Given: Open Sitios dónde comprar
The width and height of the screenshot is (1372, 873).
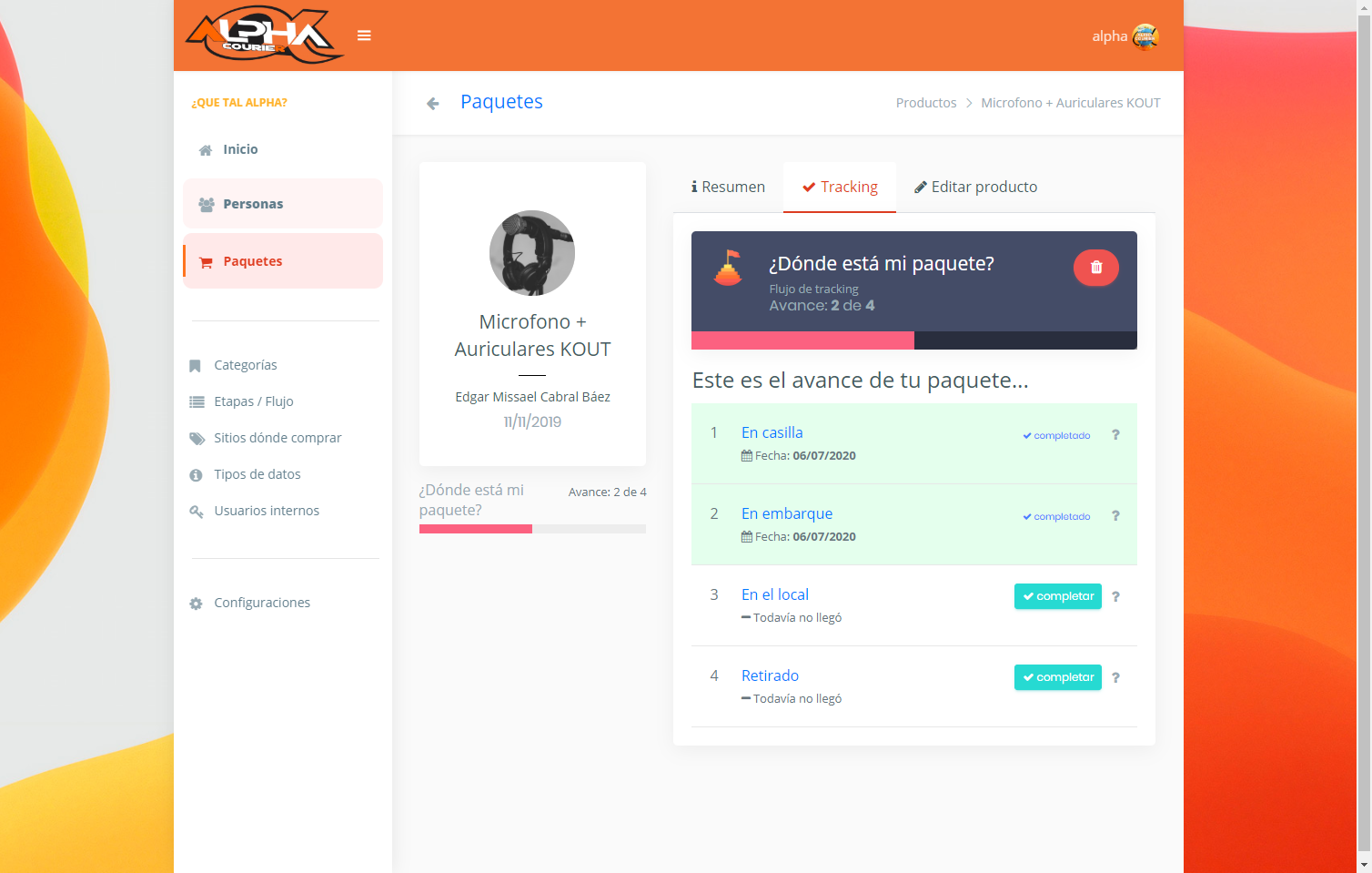Looking at the screenshot, I should point(277,438).
